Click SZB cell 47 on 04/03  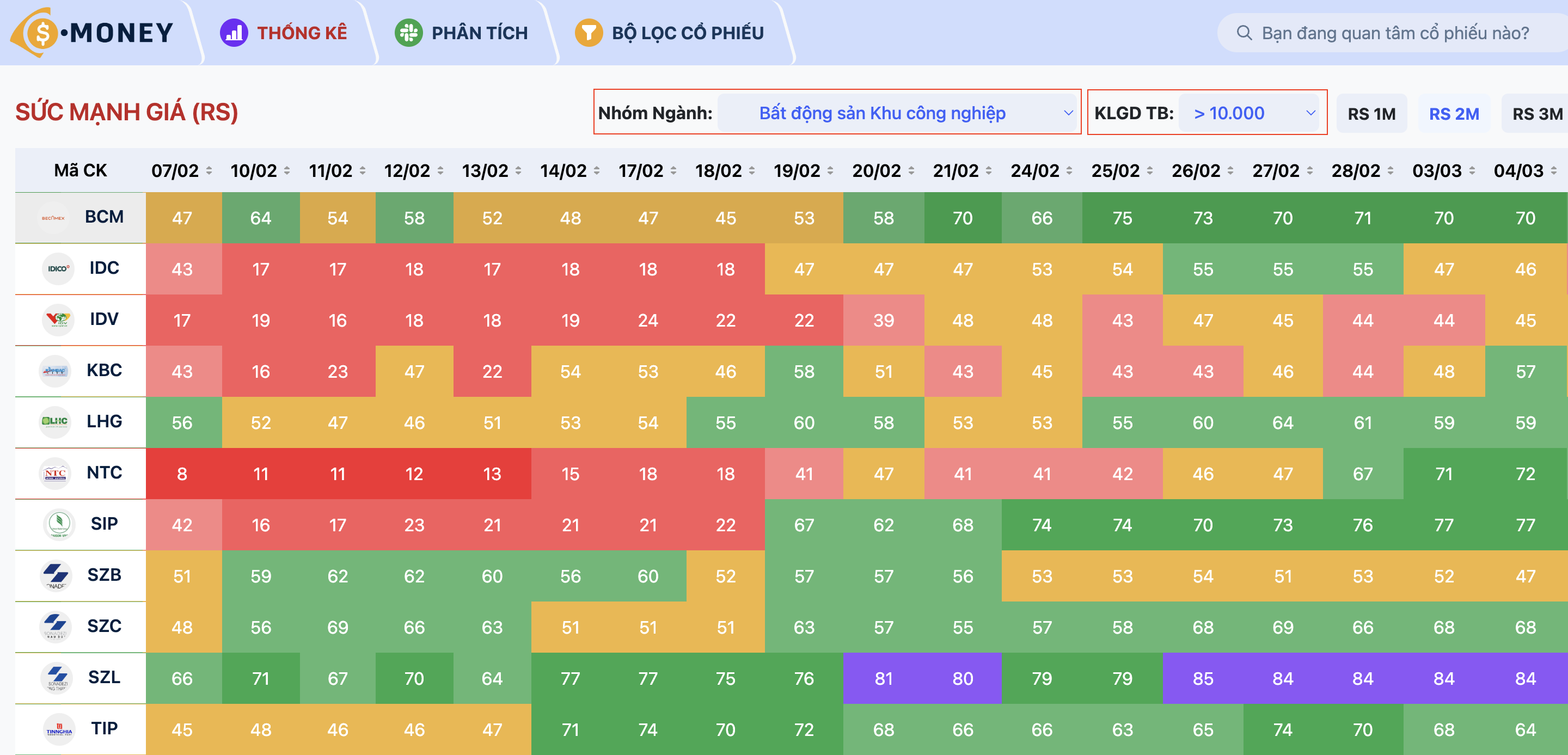pos(1526,576)
